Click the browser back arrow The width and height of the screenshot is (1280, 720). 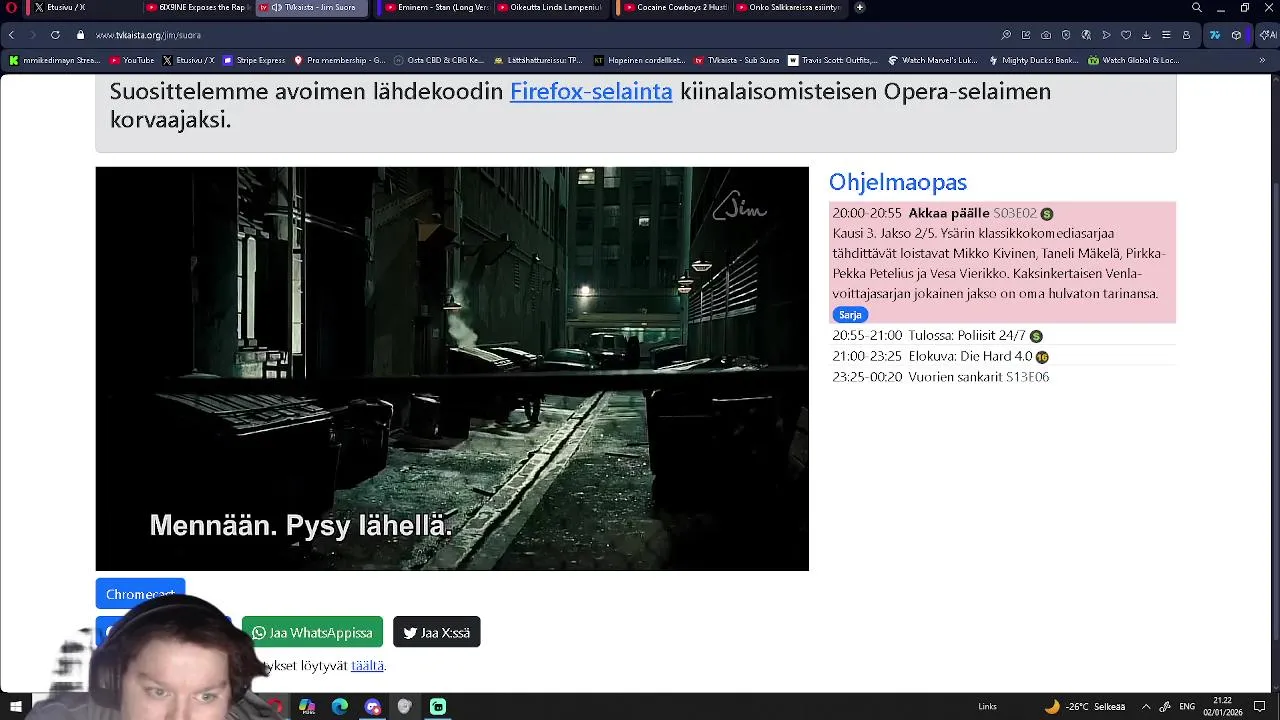pos(11,35)
